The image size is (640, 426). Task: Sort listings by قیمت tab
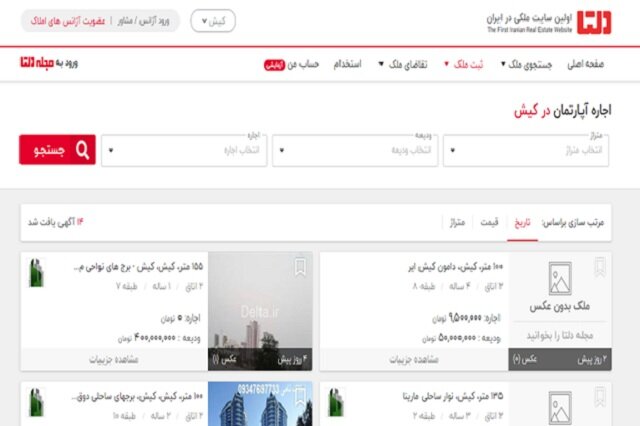tap(489, 223)
